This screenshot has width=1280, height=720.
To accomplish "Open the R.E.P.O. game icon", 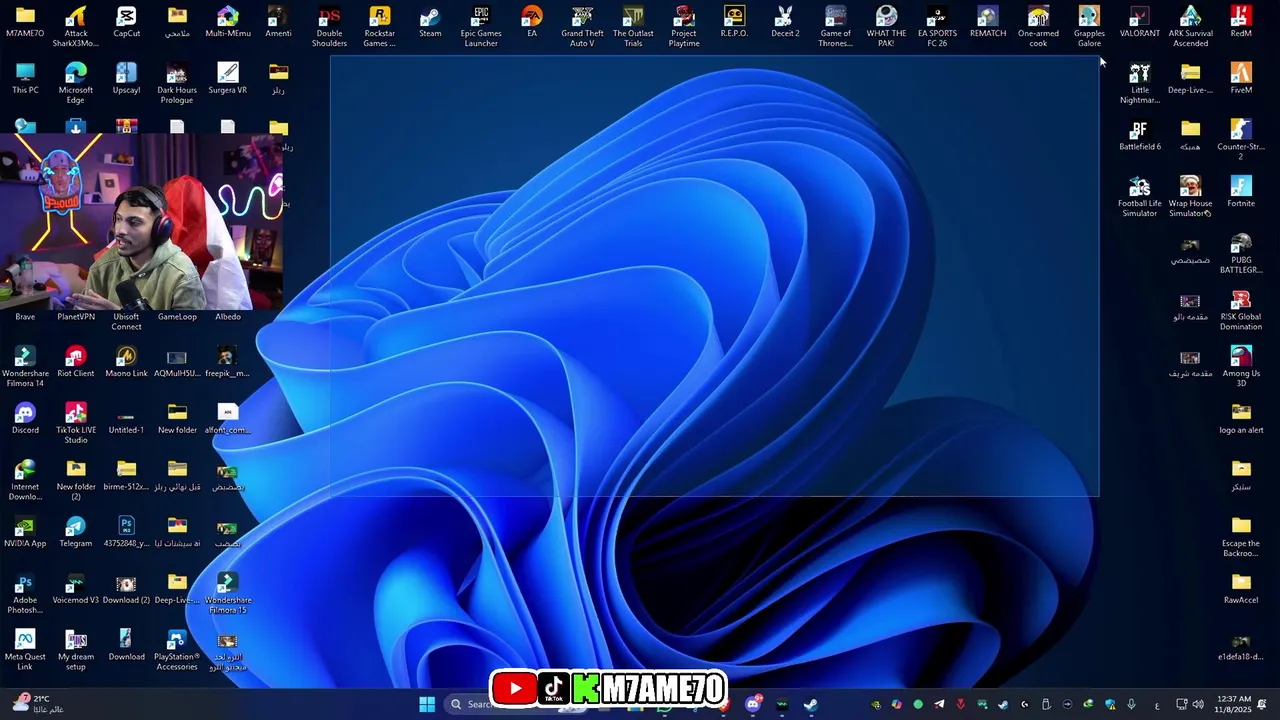I will click(734, 22).
